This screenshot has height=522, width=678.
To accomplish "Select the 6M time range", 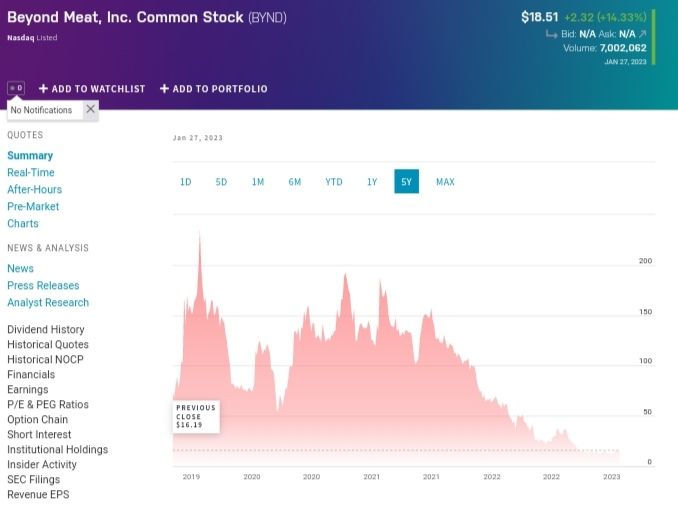I will coord(295,182).
